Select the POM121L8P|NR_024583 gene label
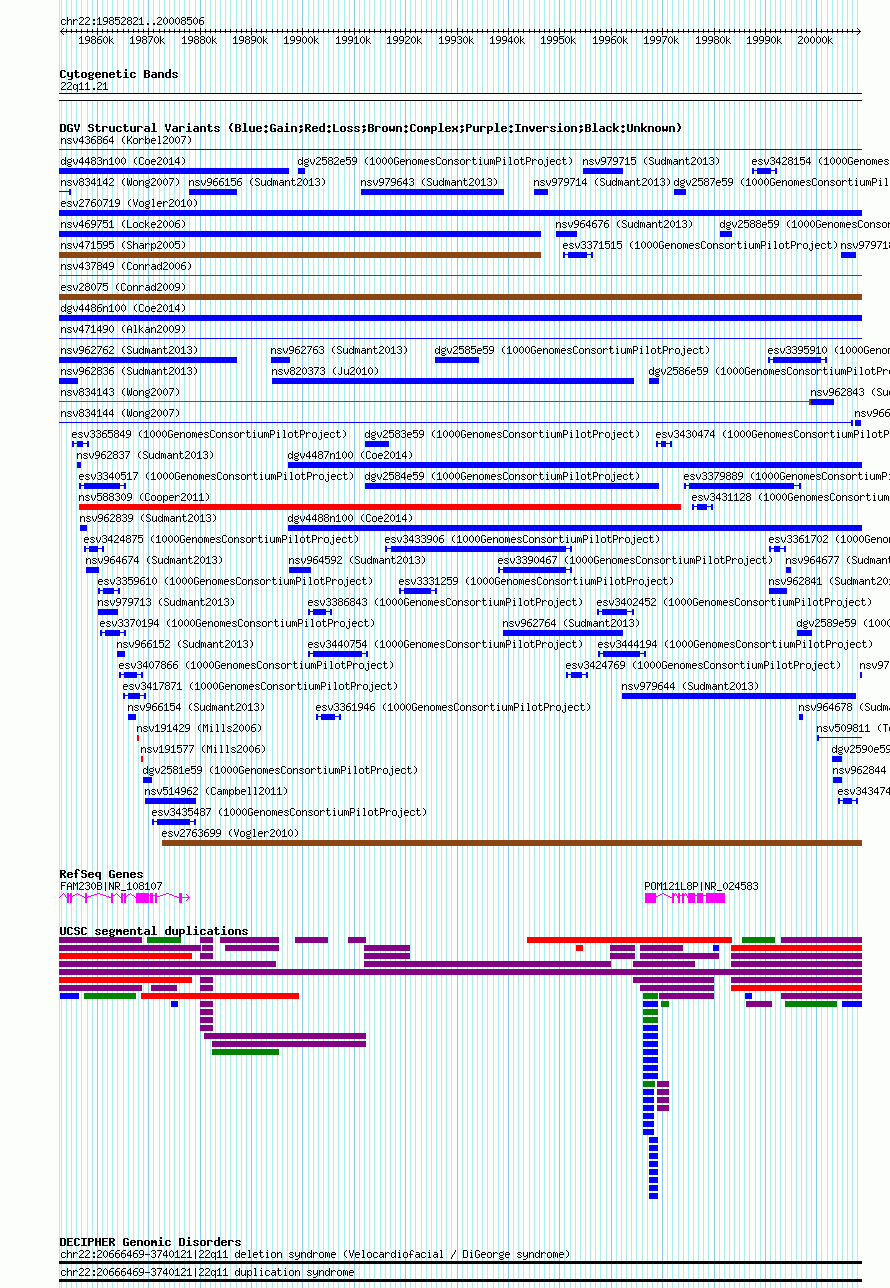Screen dimensions: 890x1288 (x=701, y=886)
